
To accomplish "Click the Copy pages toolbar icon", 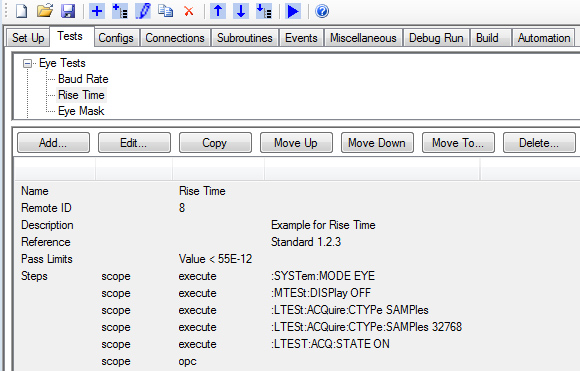I will click(x=165, y=11).
